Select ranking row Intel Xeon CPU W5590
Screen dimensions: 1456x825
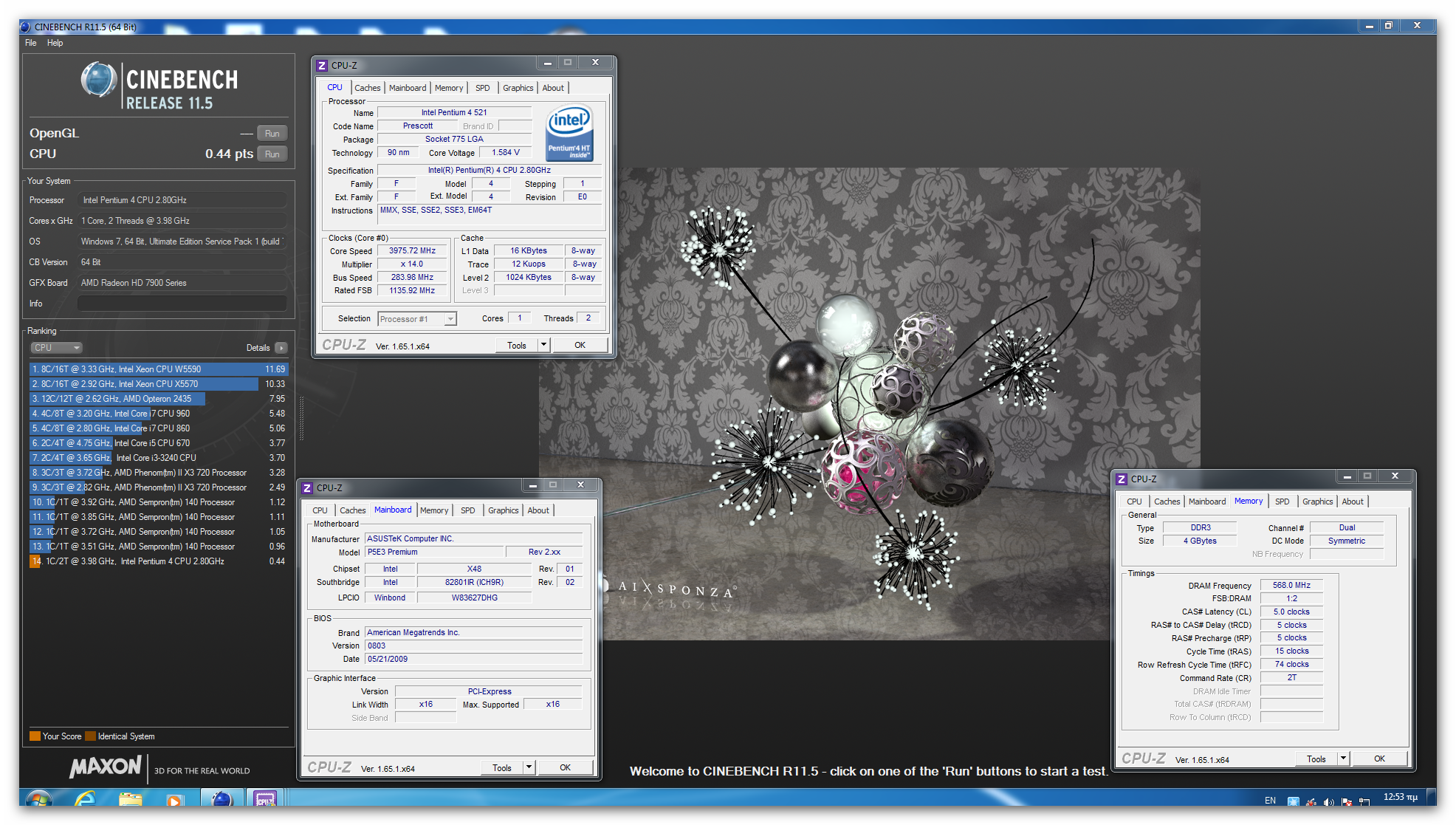click(x=159, y=369)
